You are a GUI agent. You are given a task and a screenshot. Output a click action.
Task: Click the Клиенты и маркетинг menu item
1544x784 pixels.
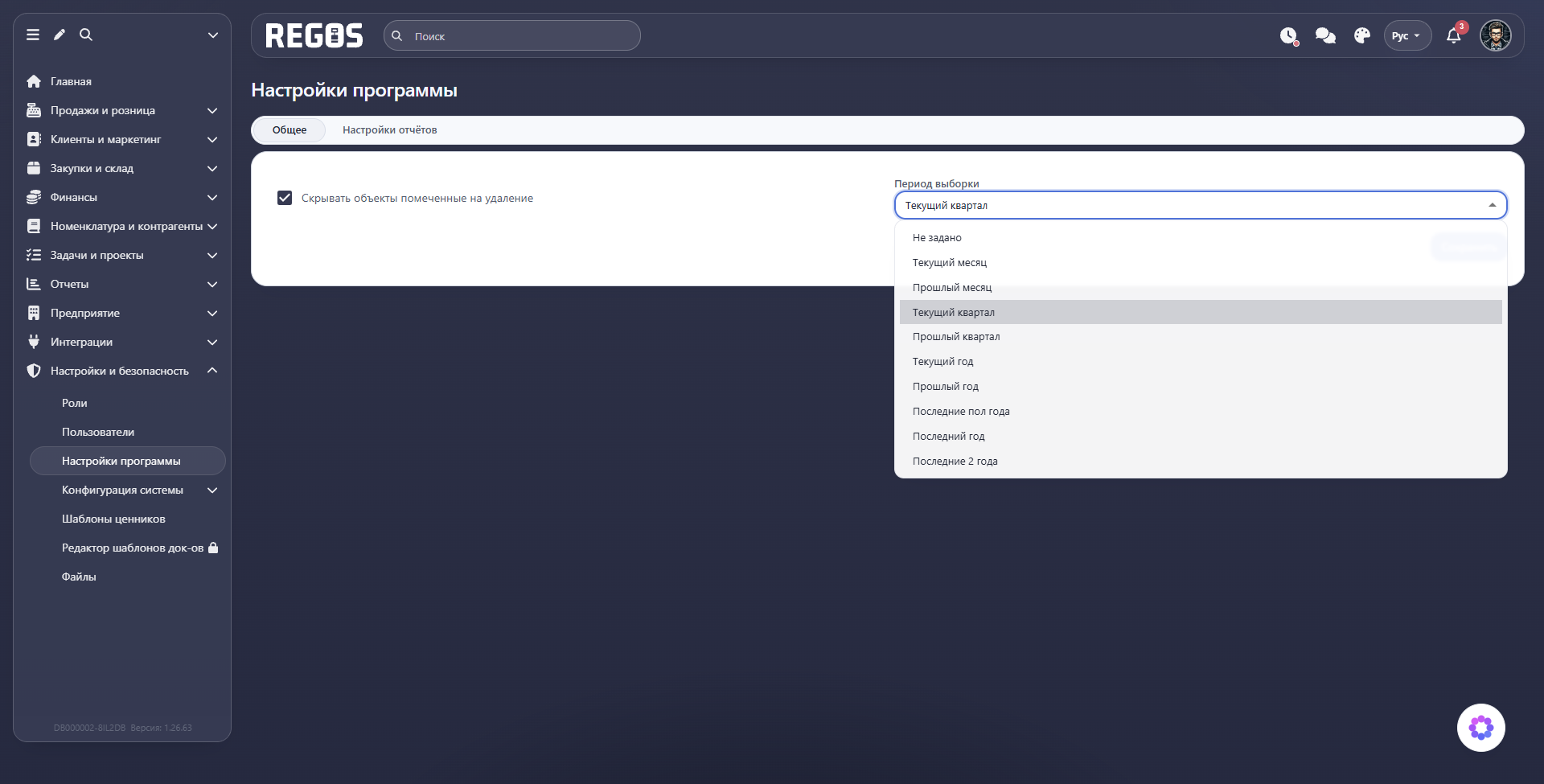[x=122, y=139]
